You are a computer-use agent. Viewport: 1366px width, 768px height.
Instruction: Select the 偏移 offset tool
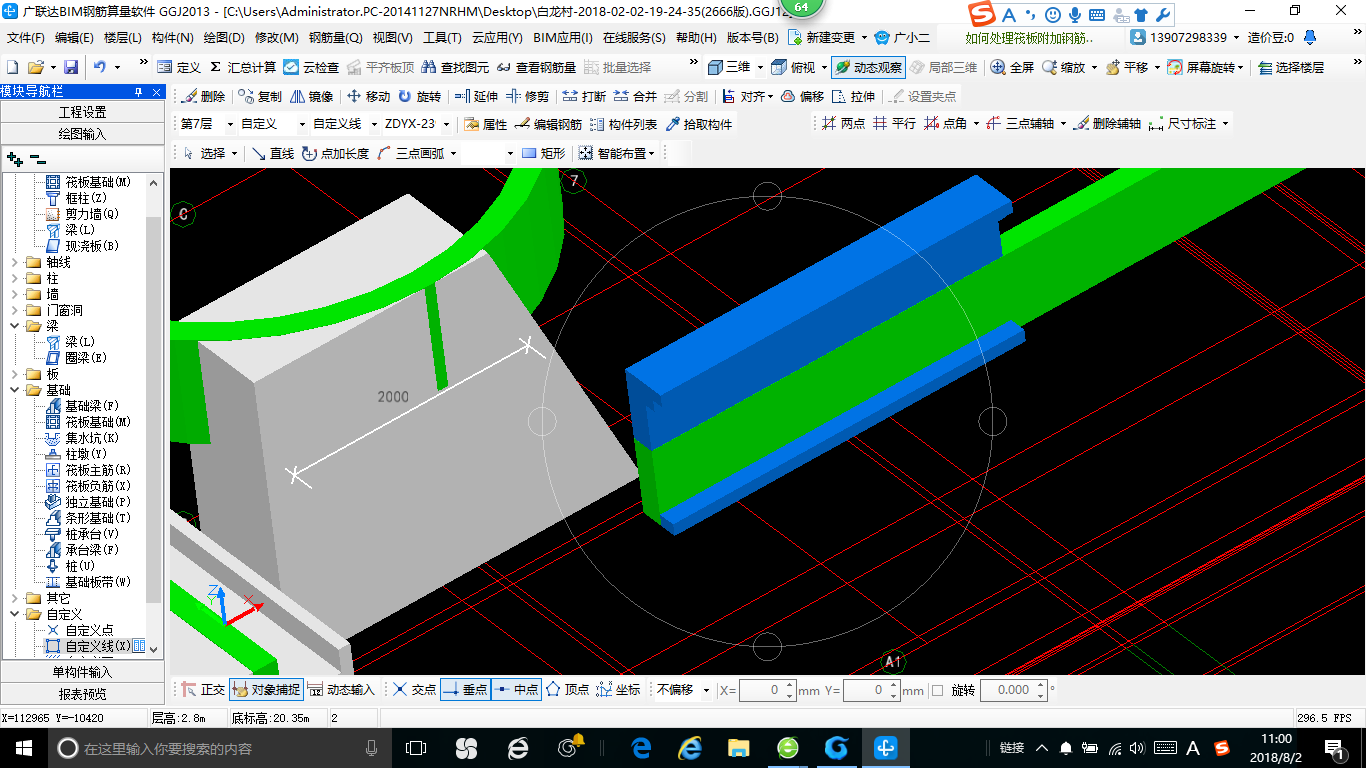coord(802,96)
